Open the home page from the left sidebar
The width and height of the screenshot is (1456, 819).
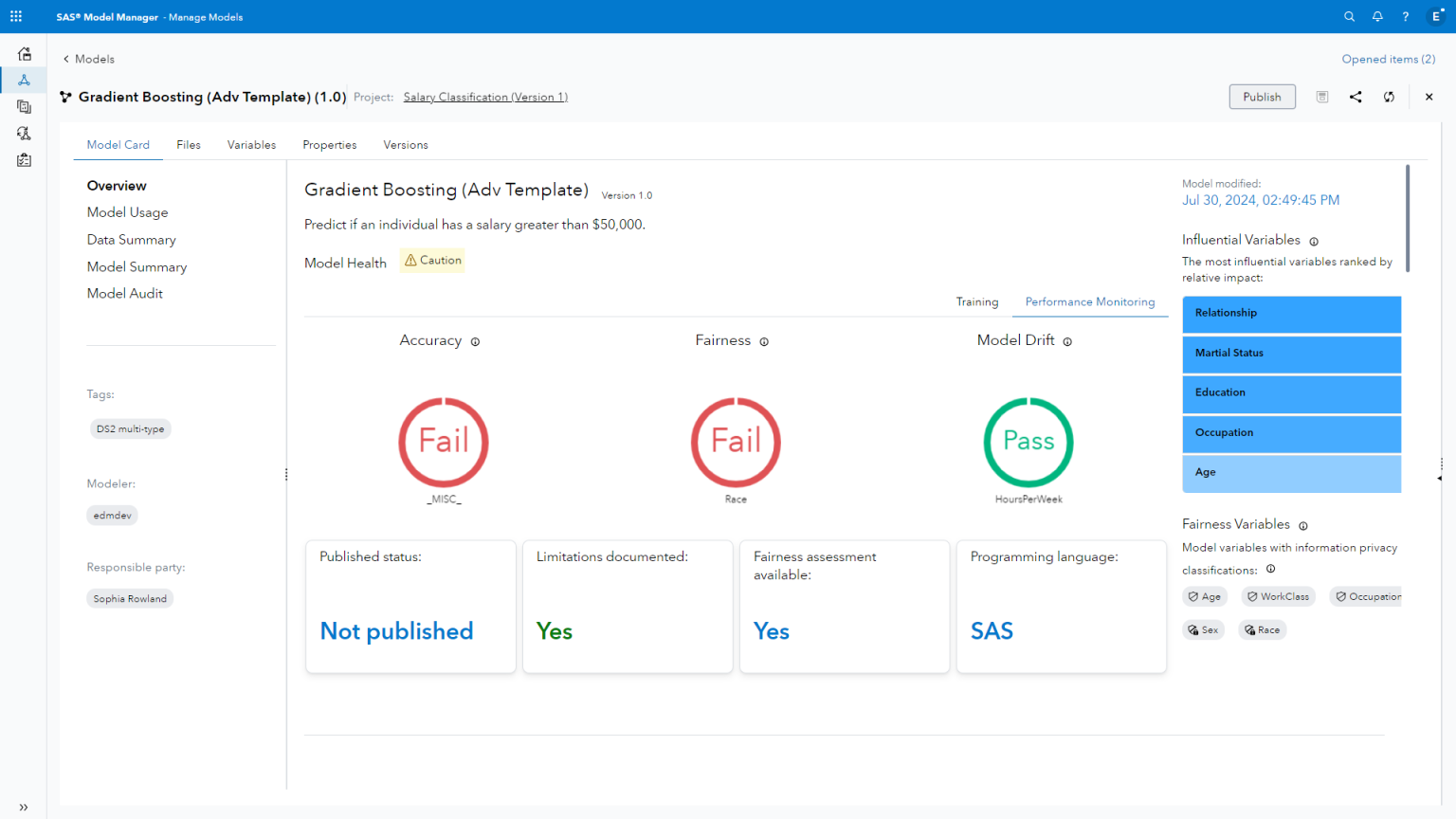[24, 53]
